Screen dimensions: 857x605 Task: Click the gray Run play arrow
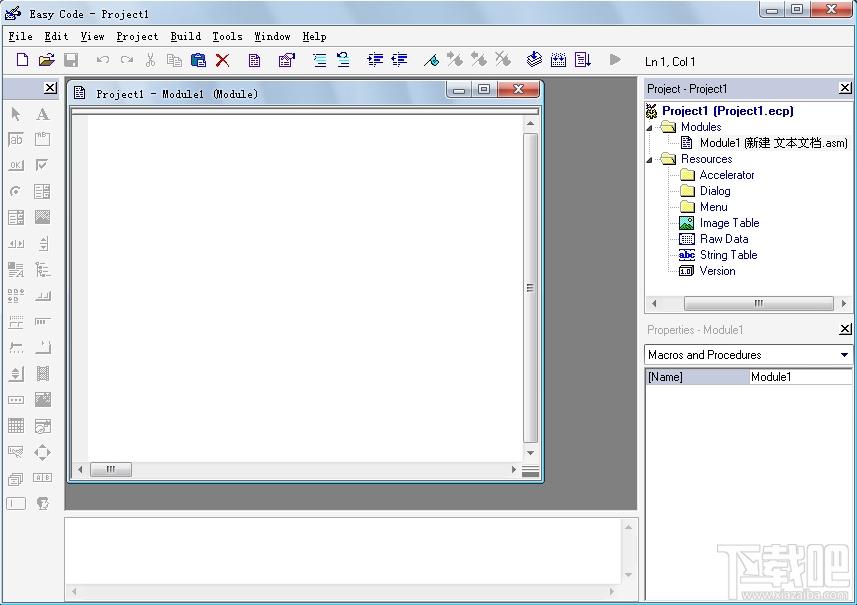click(x=615, y=60)
